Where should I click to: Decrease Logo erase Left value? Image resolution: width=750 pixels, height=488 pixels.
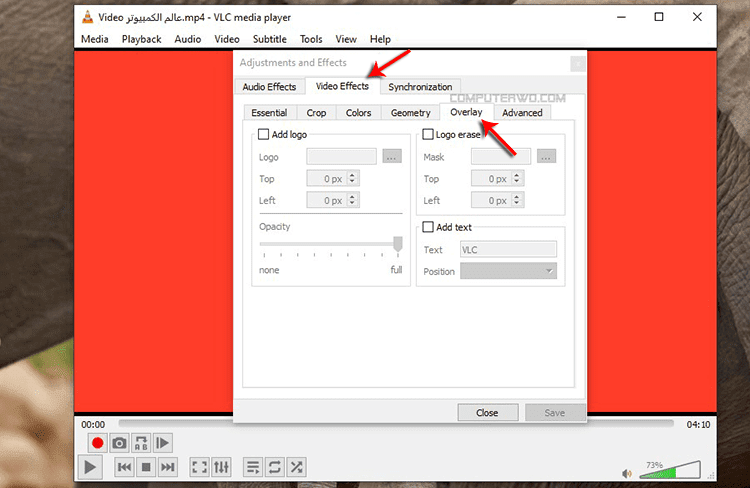517,203
